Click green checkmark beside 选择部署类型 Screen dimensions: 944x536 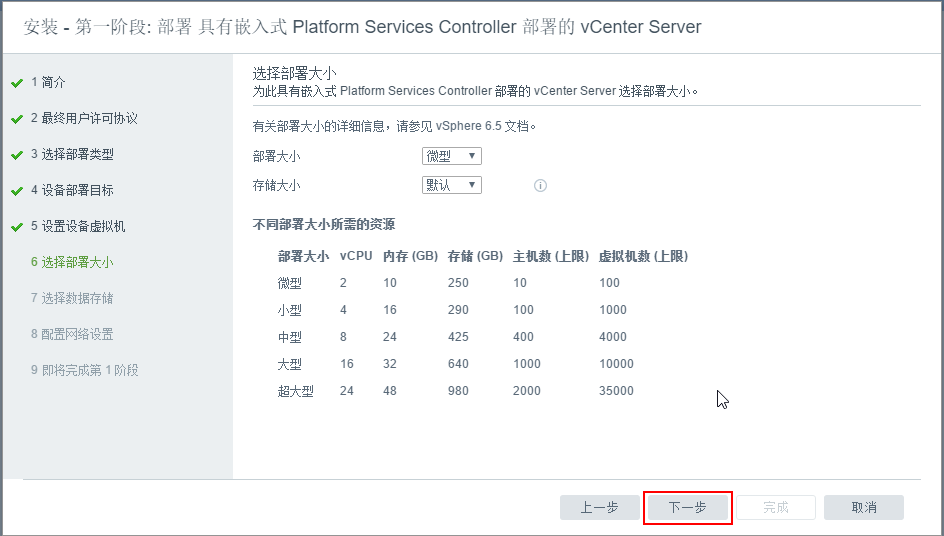pos(17,155)
